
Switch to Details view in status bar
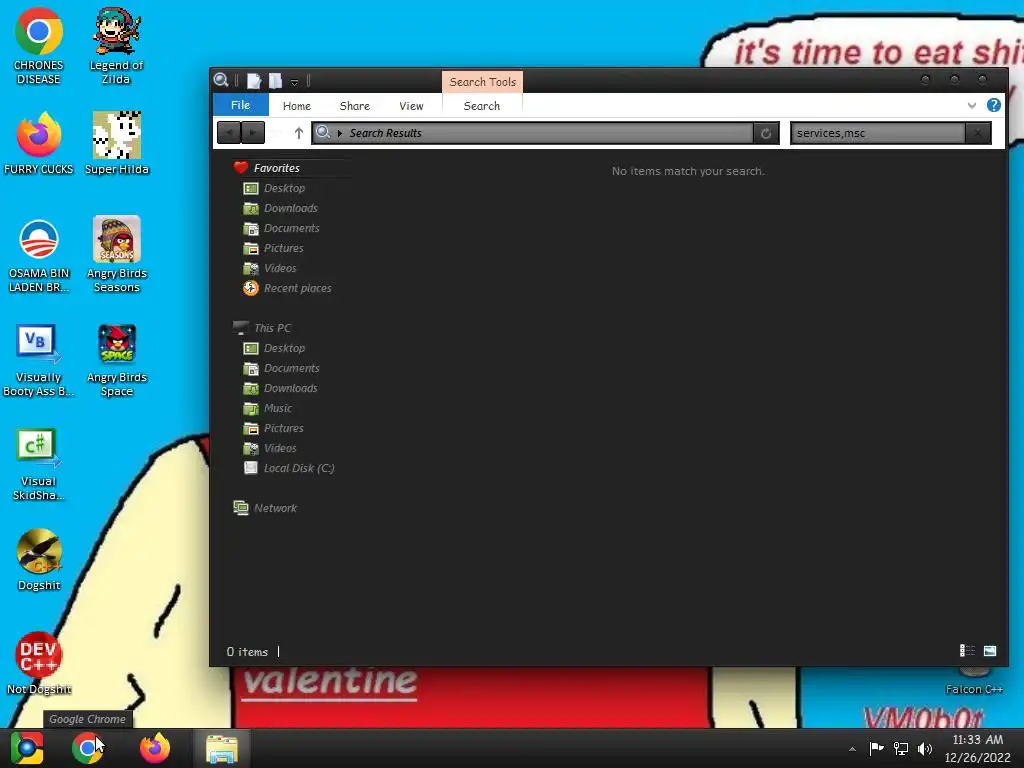click(967, 650)
